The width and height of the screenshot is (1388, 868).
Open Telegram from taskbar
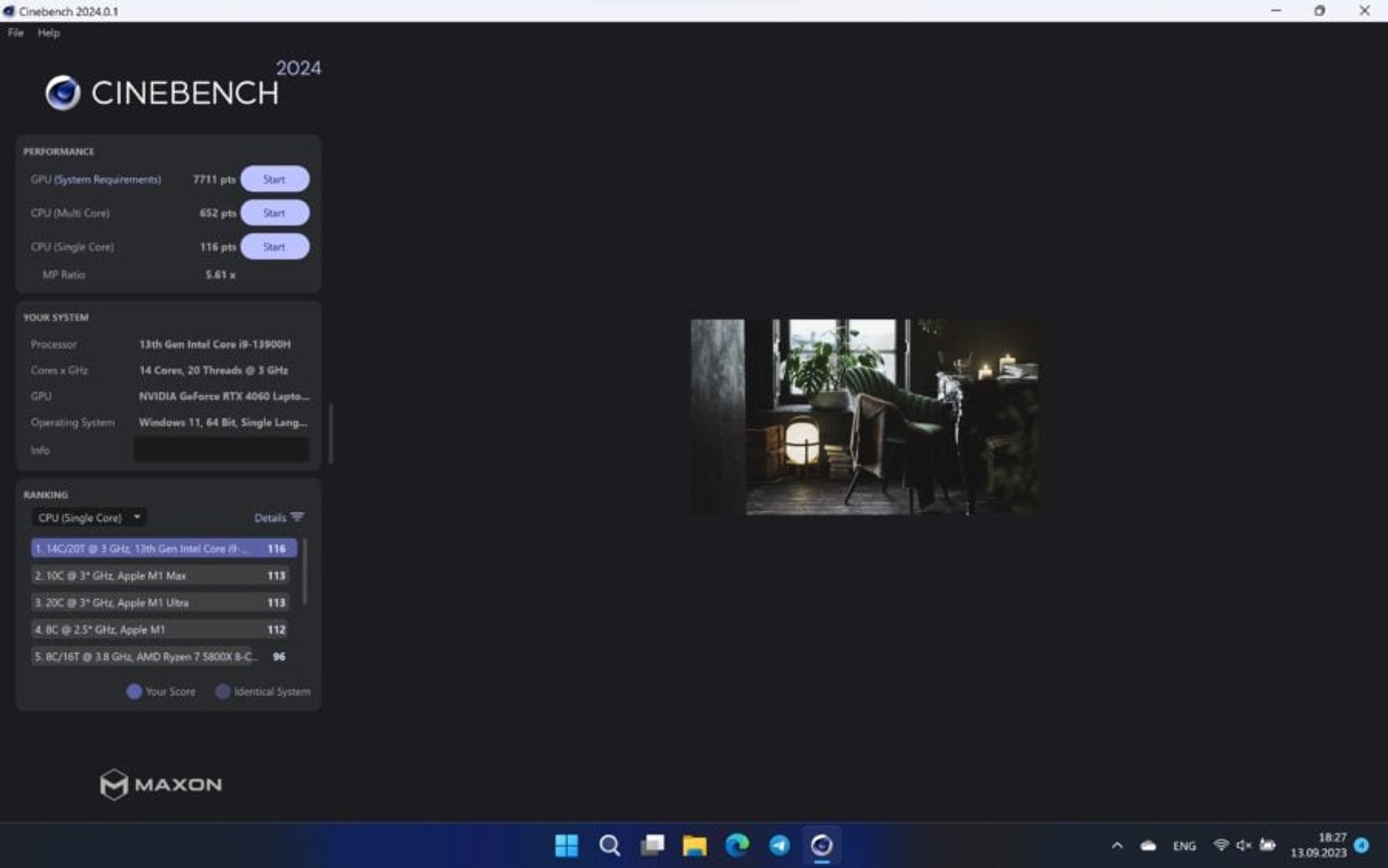pos(779,845)
